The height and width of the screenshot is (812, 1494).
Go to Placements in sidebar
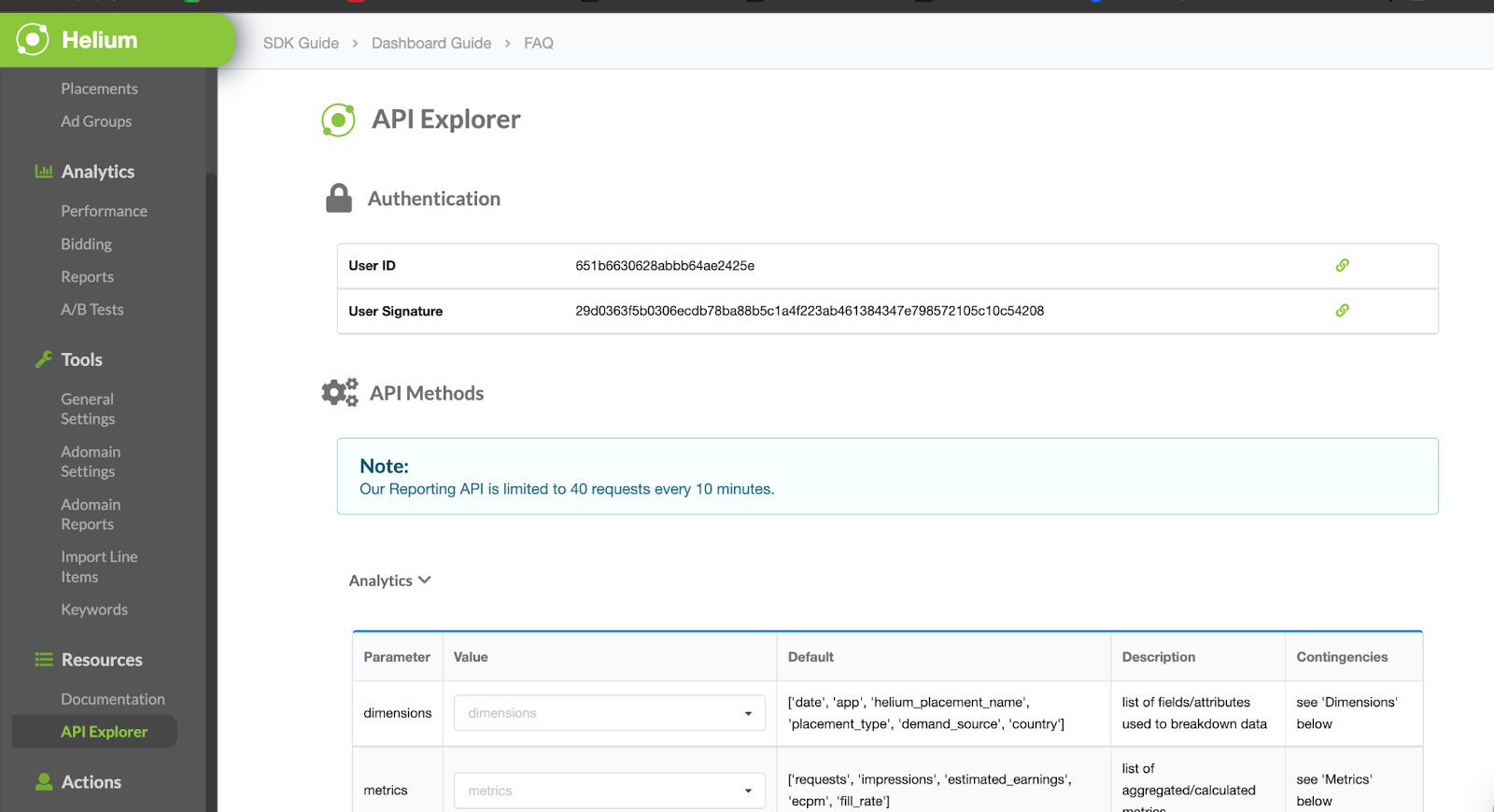click(99, 89)
